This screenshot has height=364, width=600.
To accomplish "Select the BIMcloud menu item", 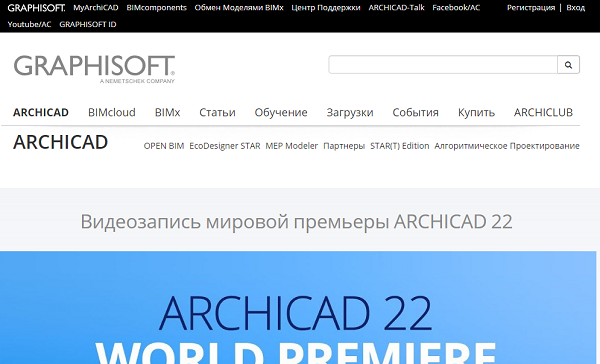I will (x=112, y=113).
